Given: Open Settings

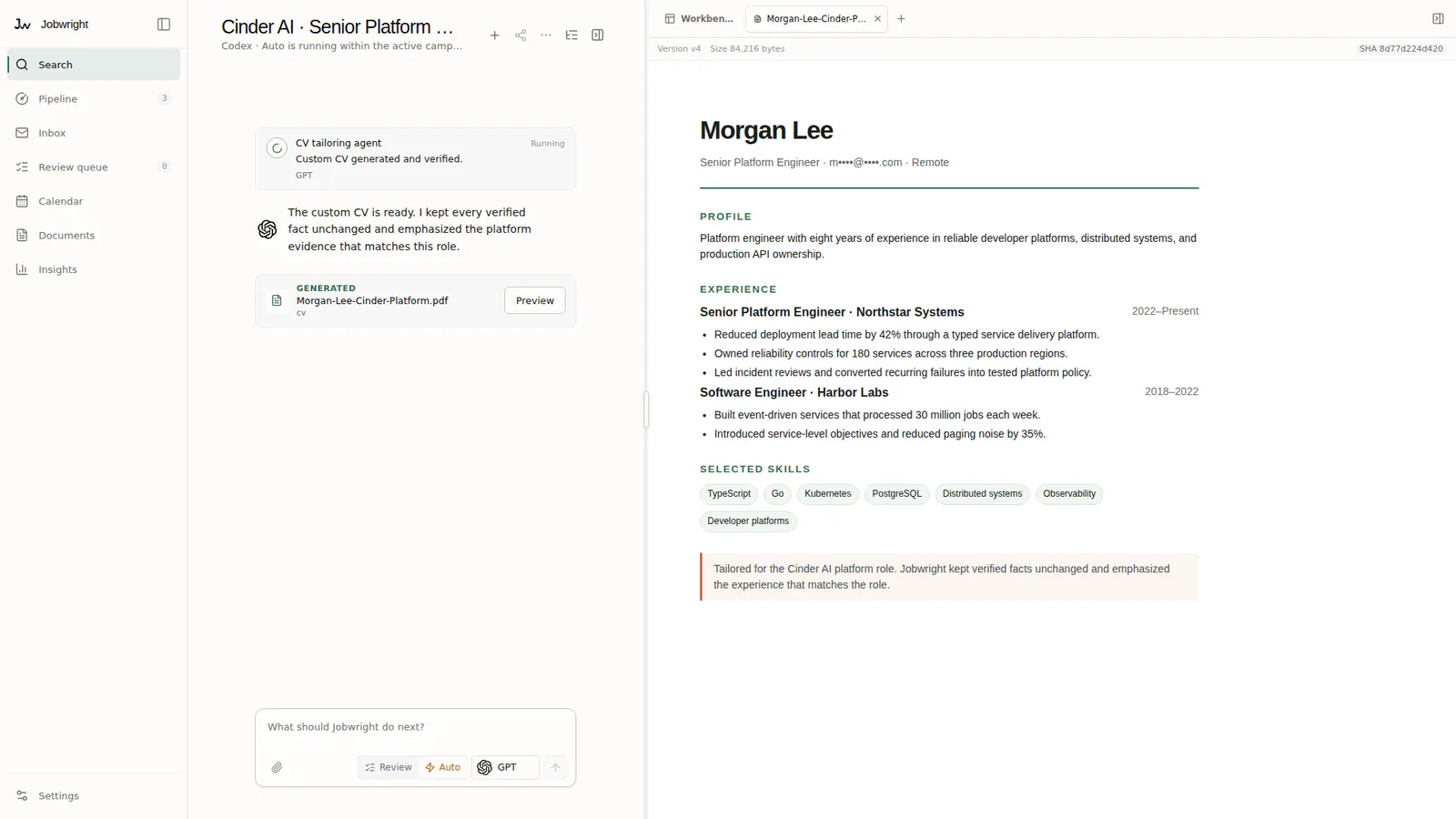Looking at the screenshot, I should [x=94, y=795].
